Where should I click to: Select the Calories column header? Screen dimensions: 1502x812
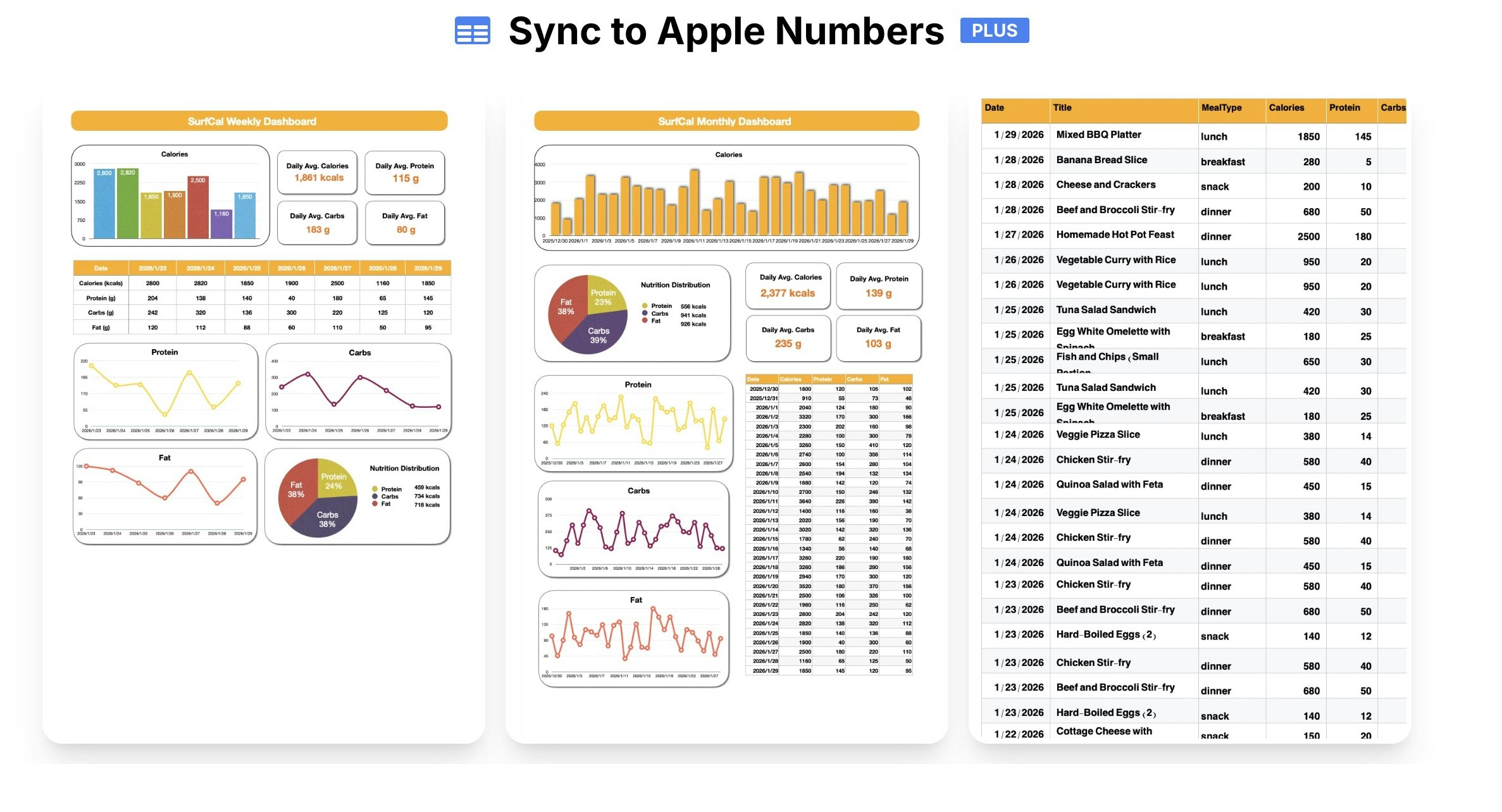1286,108
